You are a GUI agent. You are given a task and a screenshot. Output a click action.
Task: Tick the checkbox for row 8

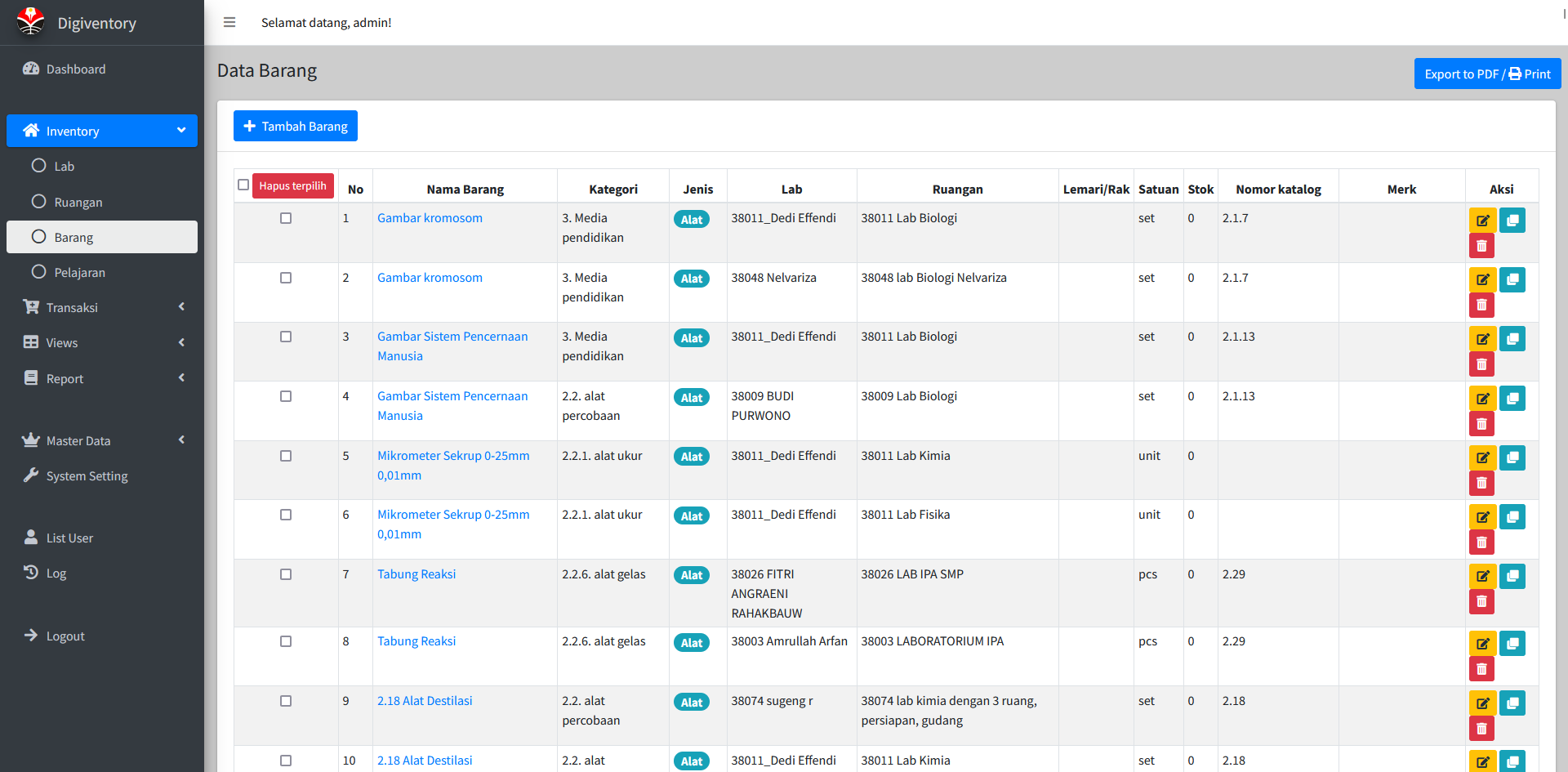click(286, 641)
